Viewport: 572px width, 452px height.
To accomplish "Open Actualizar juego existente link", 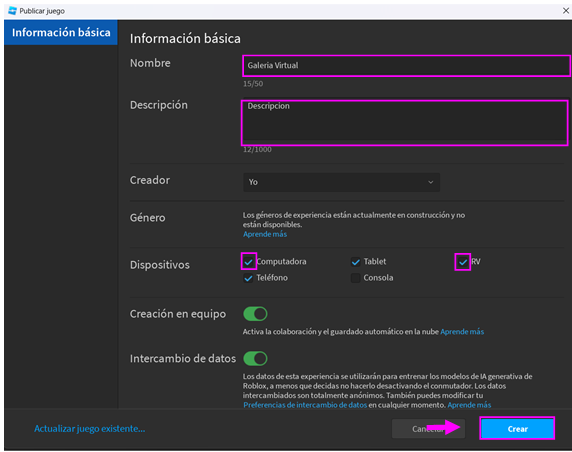I will 89,429.
